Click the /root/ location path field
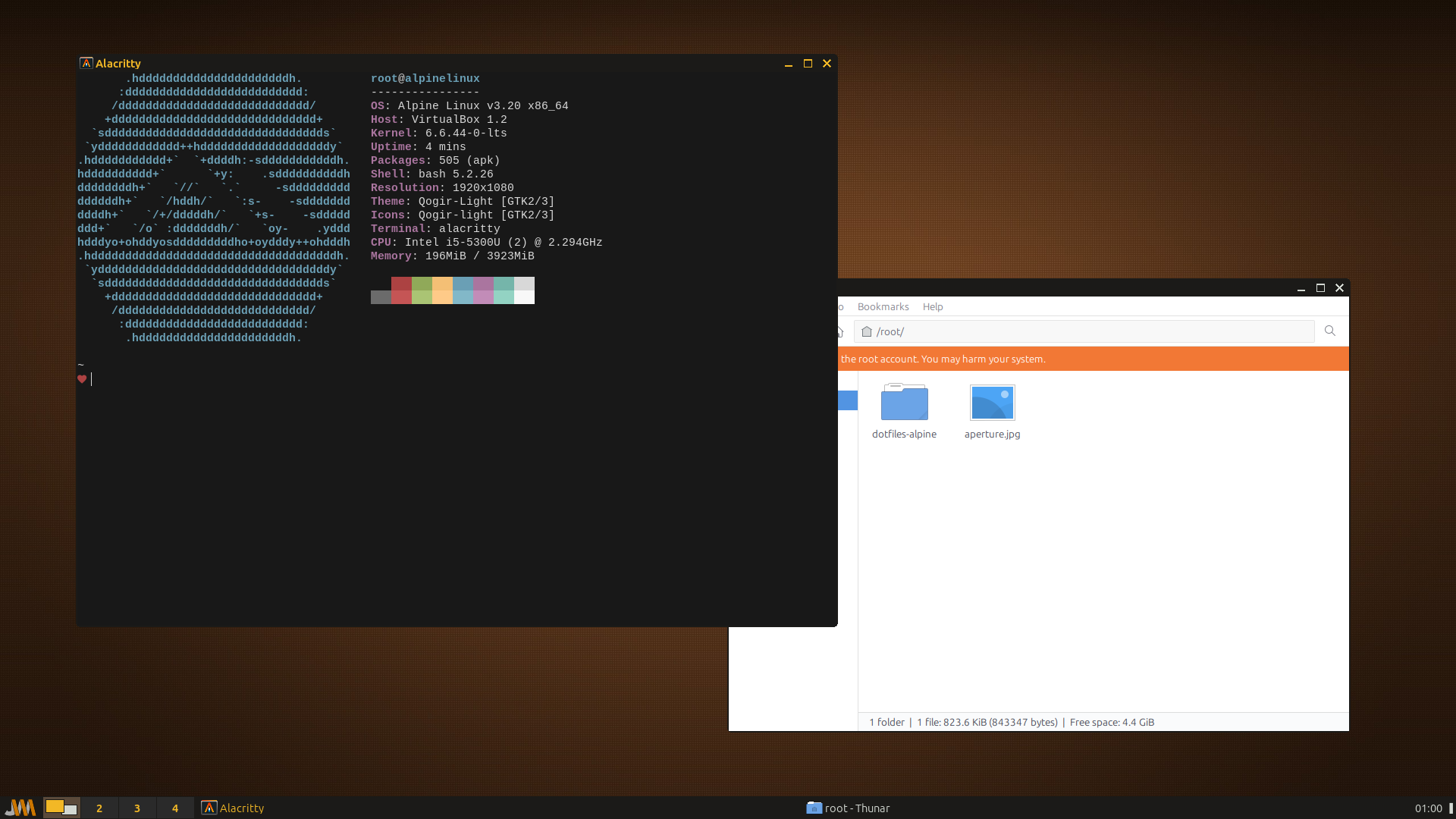The image size is (1456, 819). pyautogui.click(x=1084, y=331)
